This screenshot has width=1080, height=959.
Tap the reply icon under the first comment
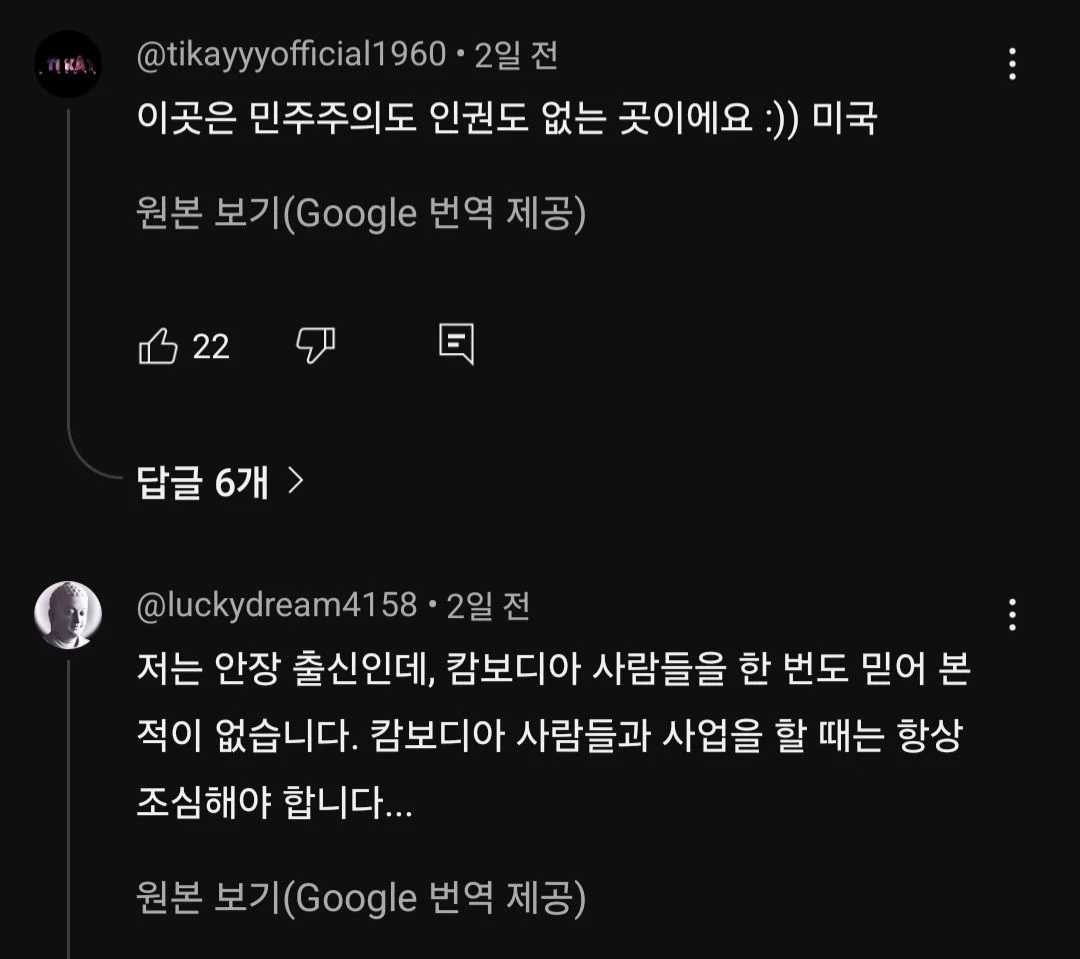(x=456, y=345)
